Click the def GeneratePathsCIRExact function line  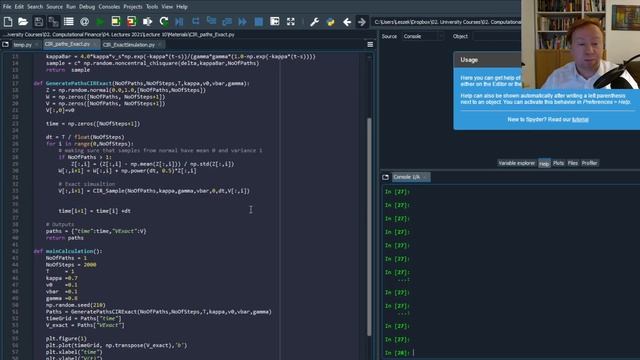click(x=141, y=83)
